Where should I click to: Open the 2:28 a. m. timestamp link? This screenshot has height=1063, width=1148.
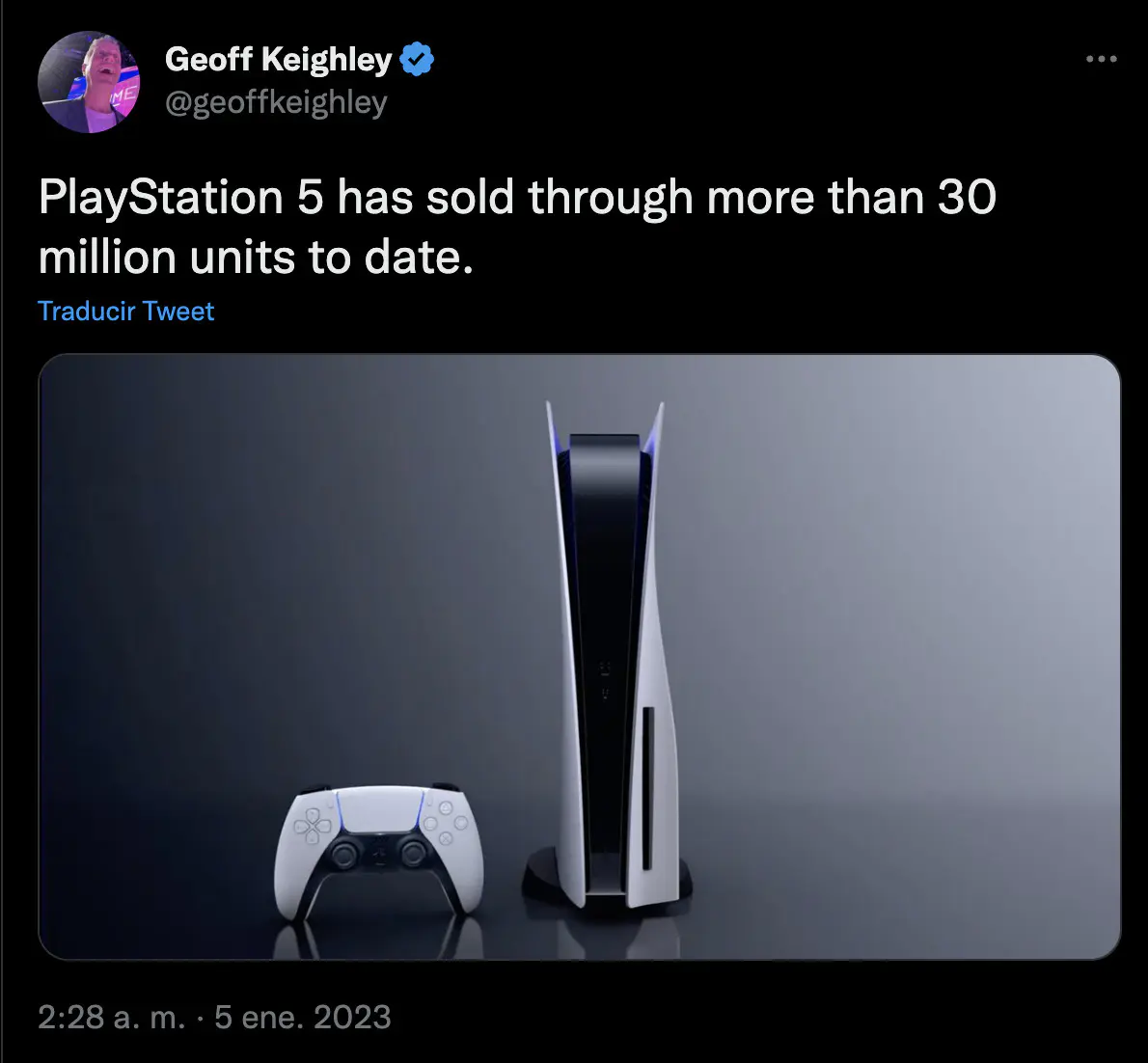[111, 1017]
